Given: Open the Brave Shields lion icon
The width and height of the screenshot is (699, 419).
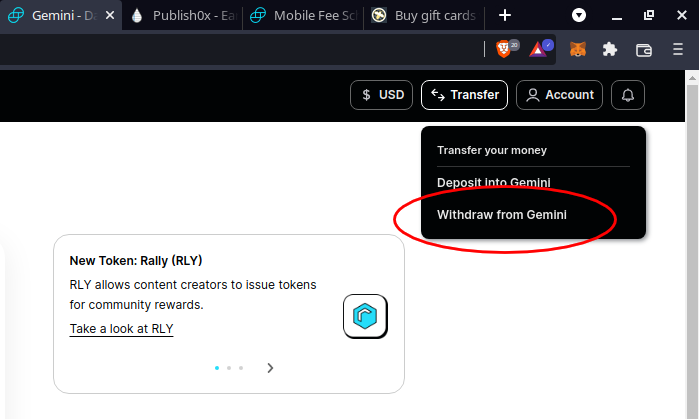Looking at the screenshot, I should (504, 49).
